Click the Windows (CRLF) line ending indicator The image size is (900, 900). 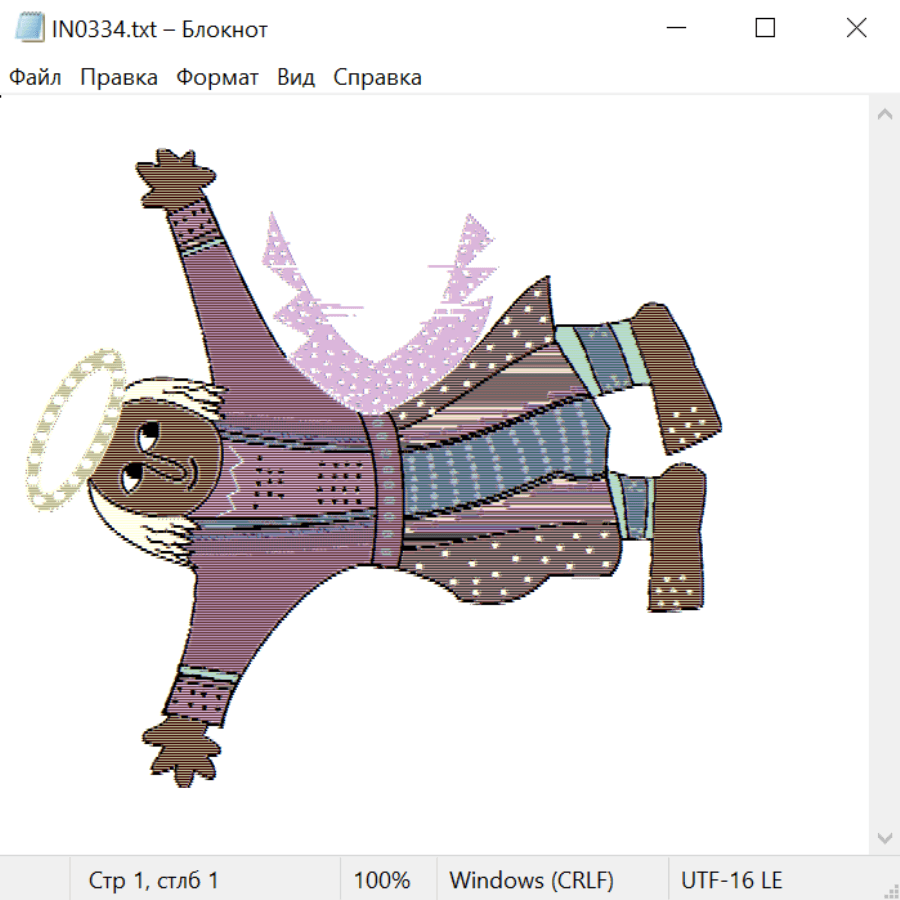(x=531, y=881)
